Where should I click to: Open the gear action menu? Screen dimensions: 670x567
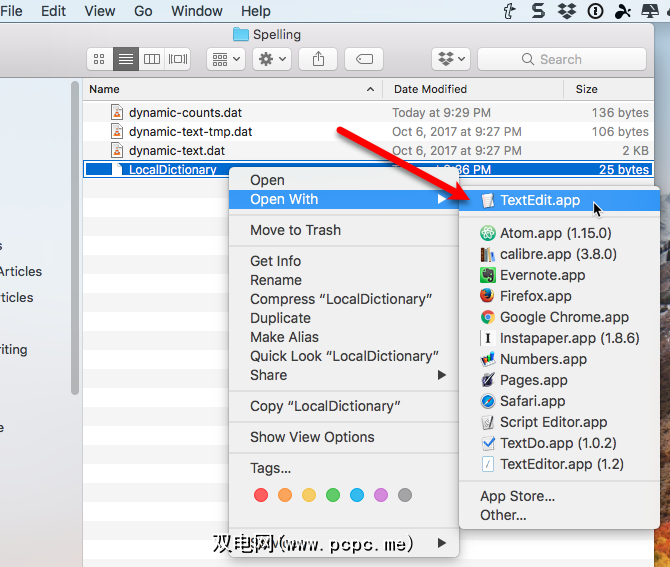click(272, 59)
